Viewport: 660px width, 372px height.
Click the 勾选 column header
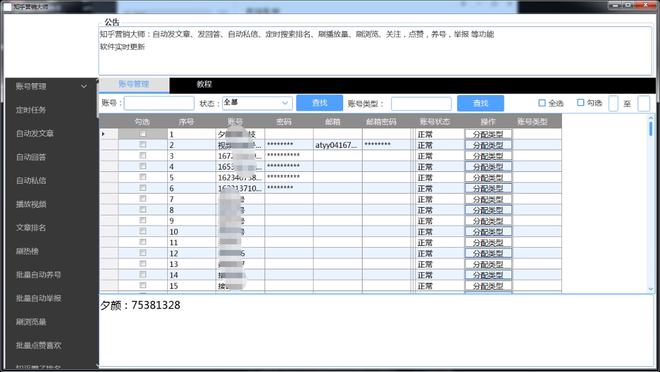click(142, 122)
